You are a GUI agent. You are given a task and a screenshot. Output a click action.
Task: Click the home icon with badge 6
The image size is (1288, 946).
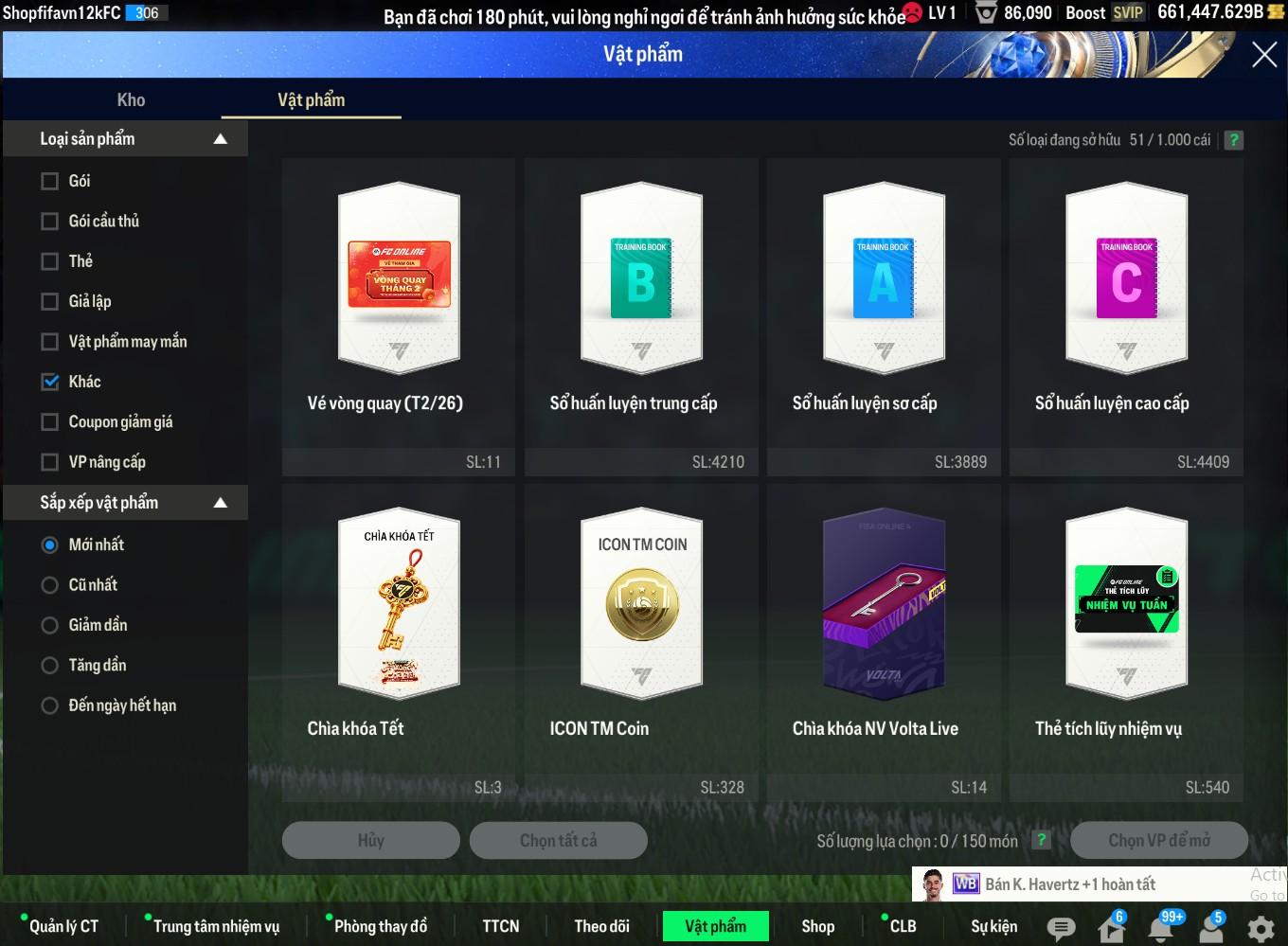[x=1111, y=928]
